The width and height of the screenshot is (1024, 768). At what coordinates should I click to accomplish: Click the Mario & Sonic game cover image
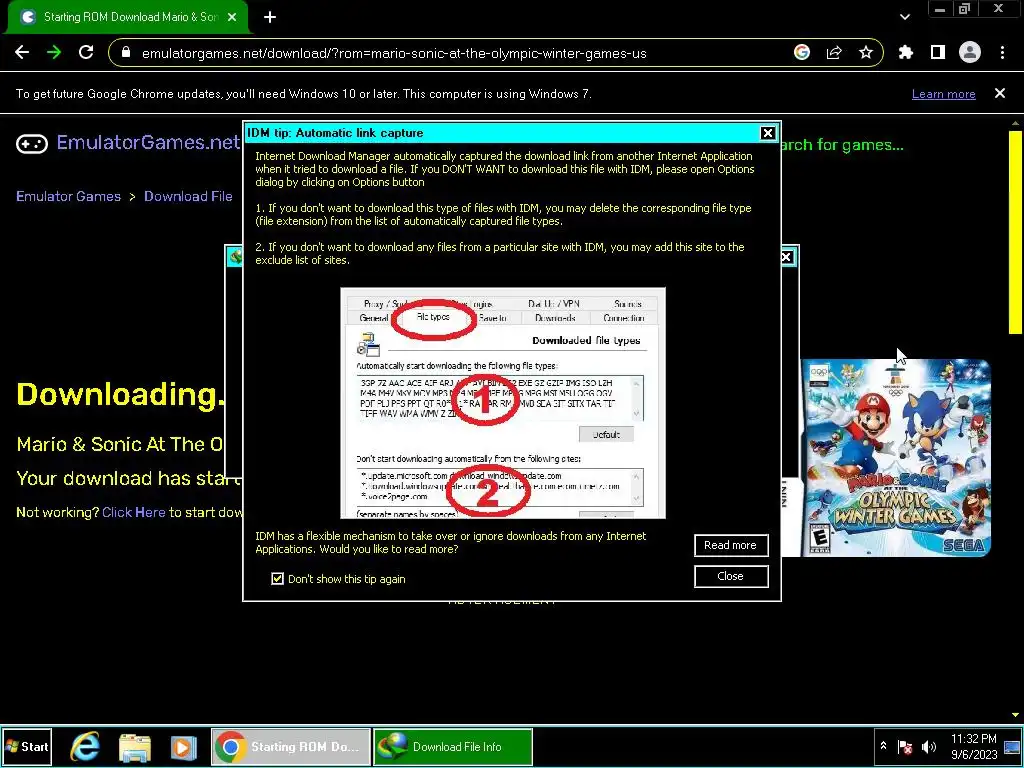pos(896,458)
